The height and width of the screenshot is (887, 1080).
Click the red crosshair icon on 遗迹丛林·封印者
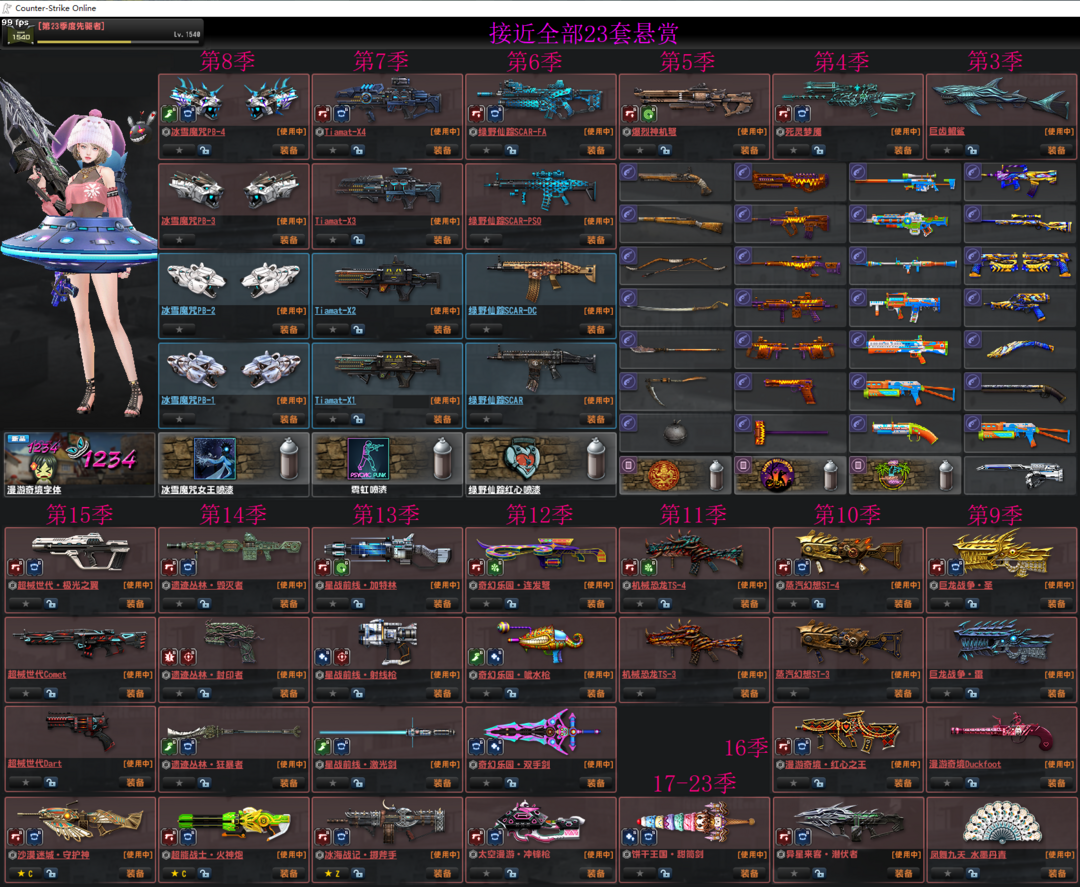189,657
